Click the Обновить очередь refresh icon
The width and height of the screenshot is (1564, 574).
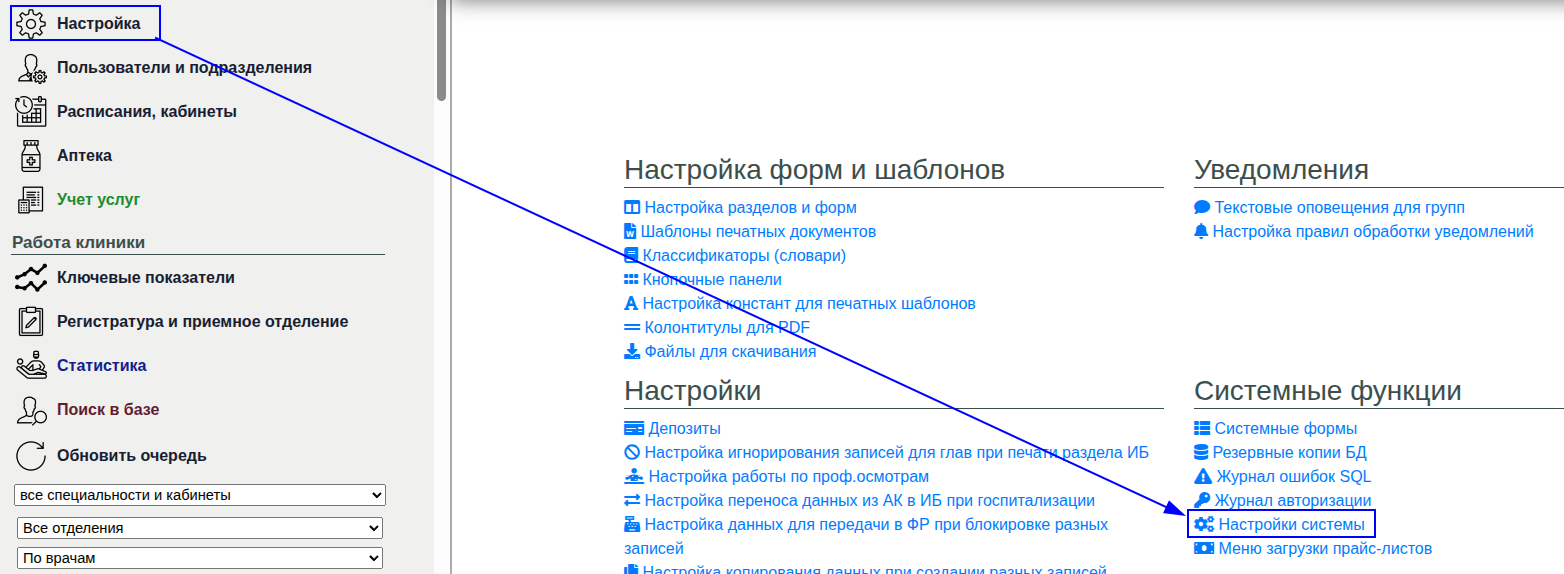click(x=32, y=456)
